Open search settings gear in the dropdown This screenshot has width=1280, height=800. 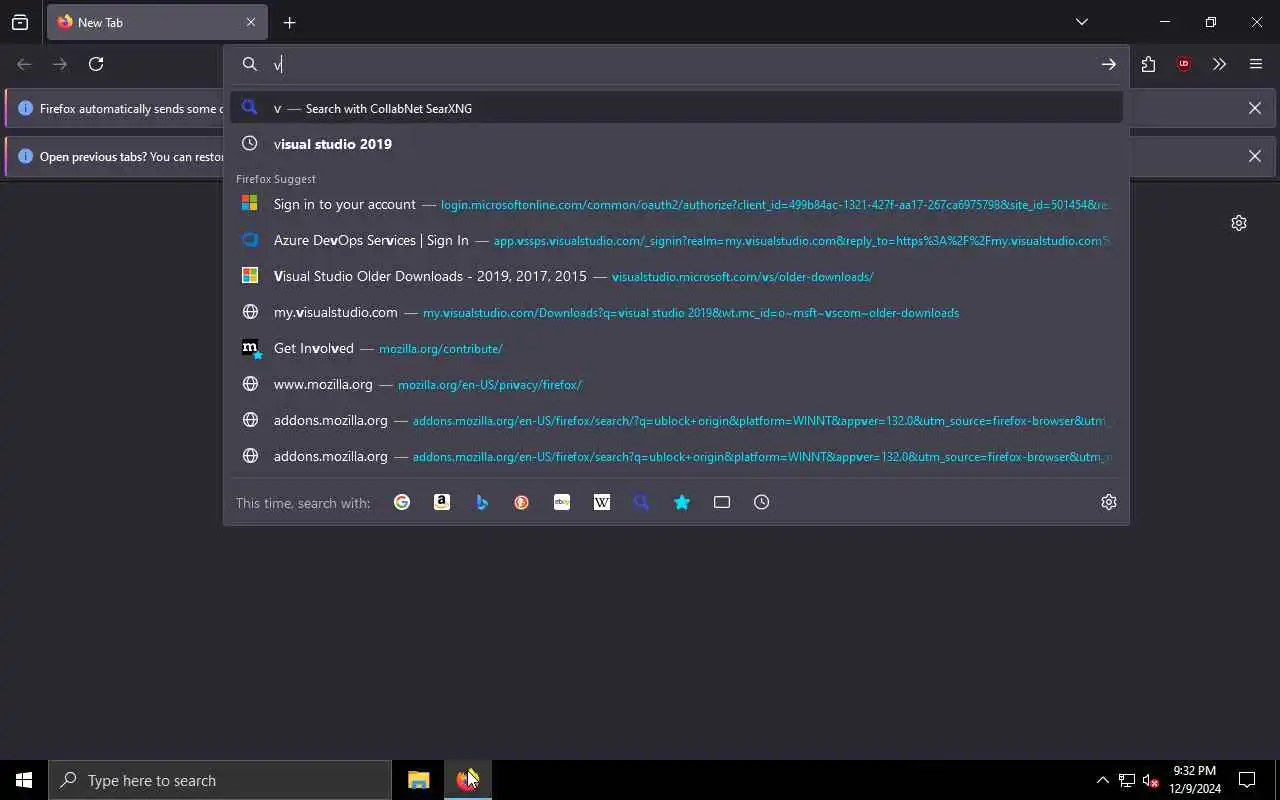[1109, 502]
